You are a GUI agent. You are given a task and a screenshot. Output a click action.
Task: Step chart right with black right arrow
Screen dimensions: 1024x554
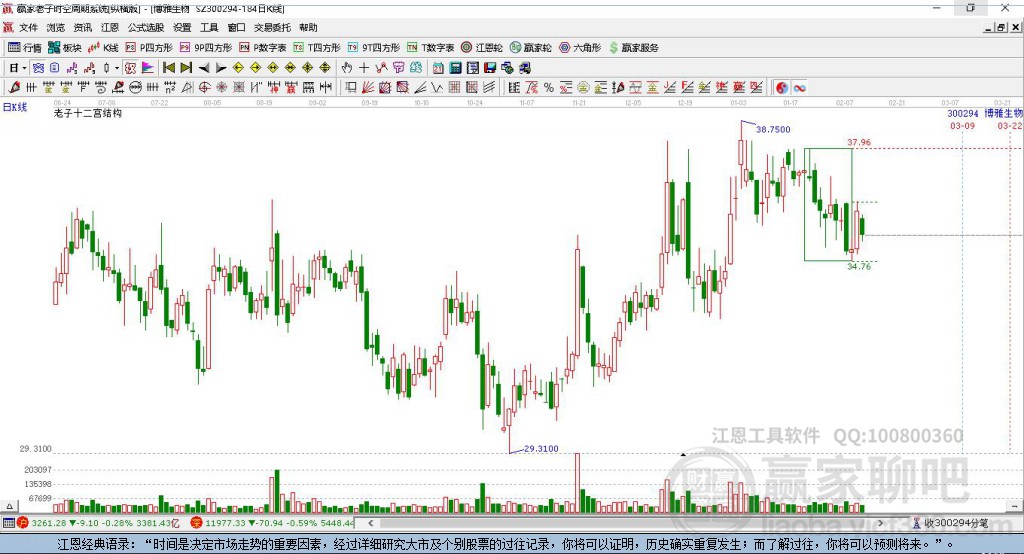(x=221, y=68)
